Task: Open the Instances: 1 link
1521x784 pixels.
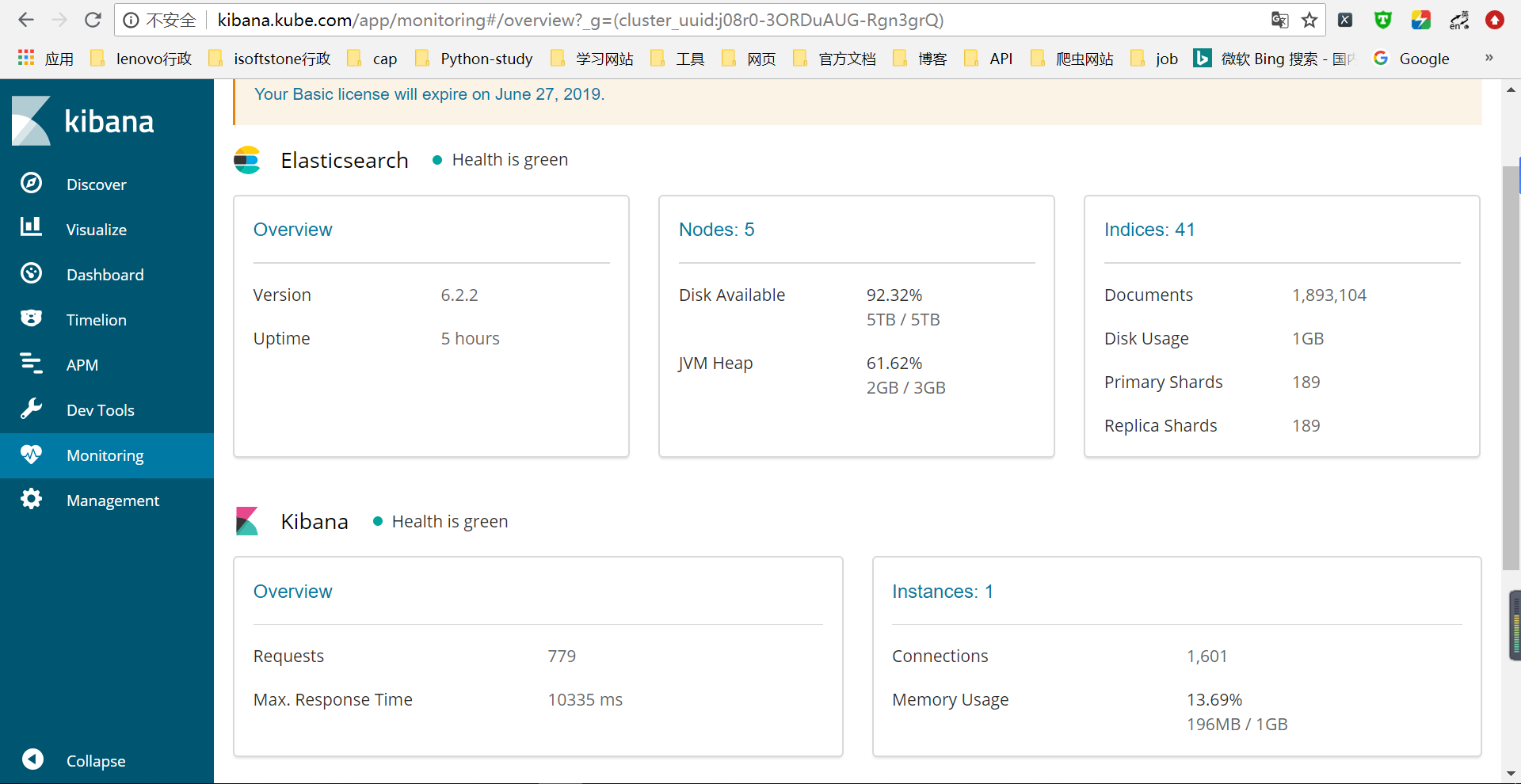Action: click(943, 592)
